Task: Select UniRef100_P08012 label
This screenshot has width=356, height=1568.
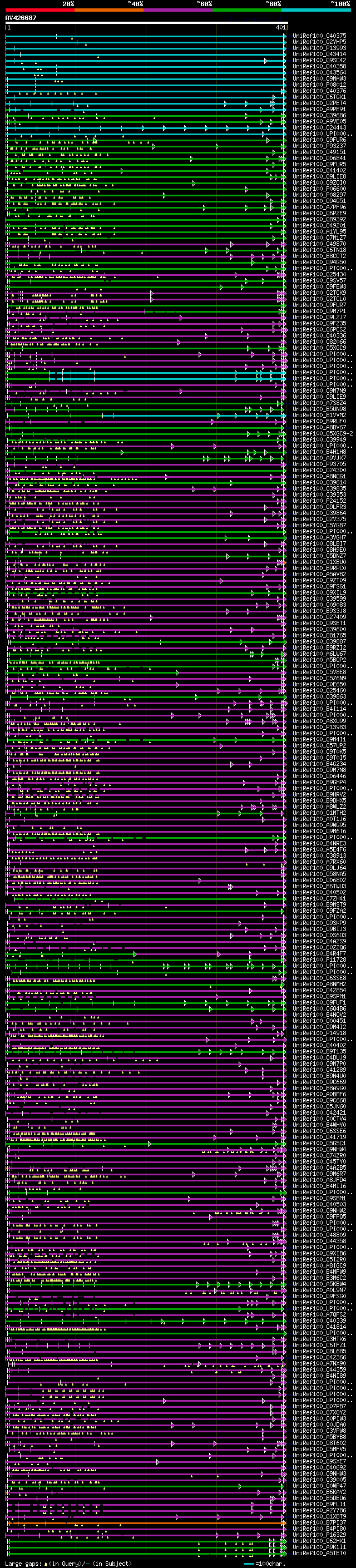Action: (319, 85)
